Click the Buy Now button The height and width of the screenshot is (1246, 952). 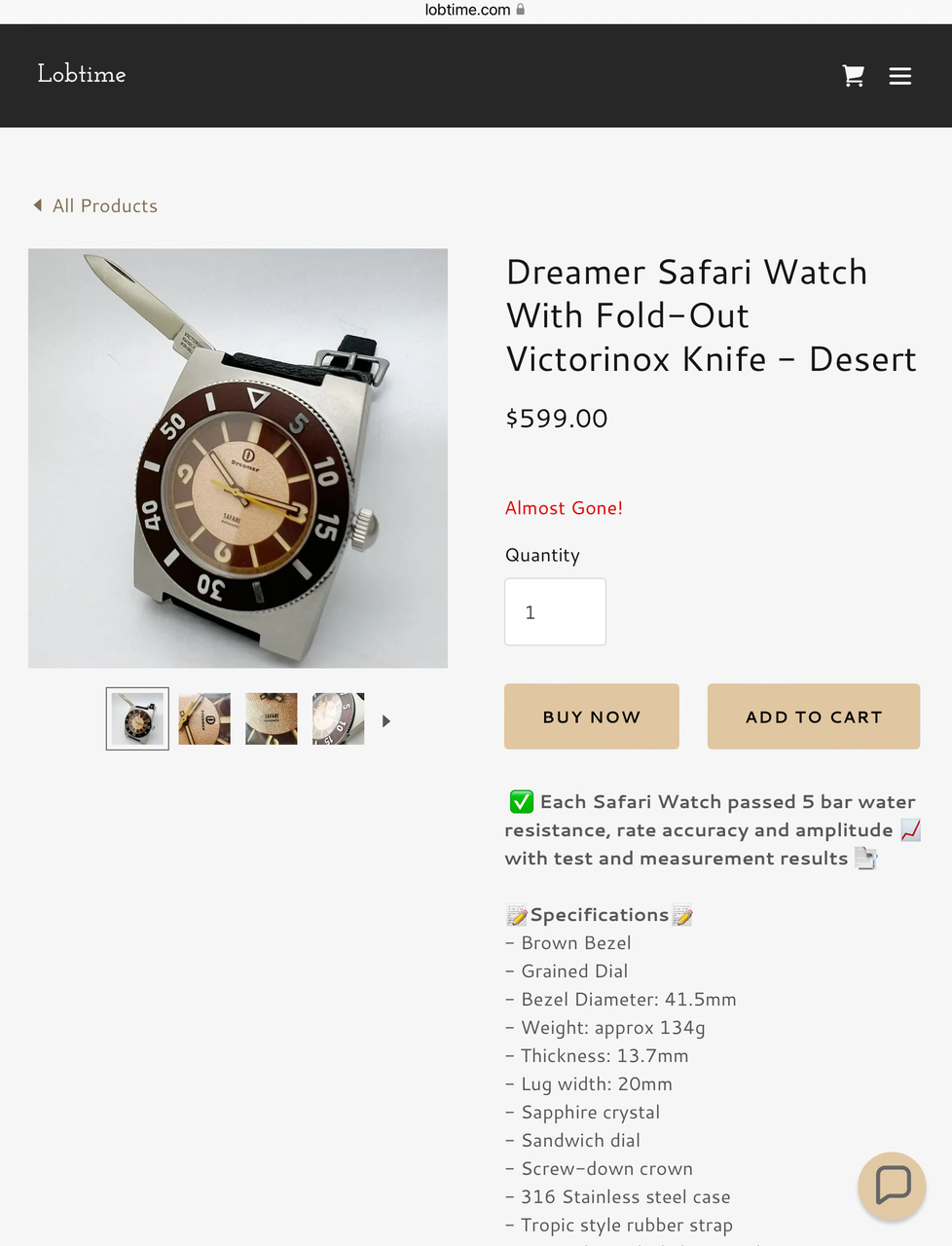[592, 716]
